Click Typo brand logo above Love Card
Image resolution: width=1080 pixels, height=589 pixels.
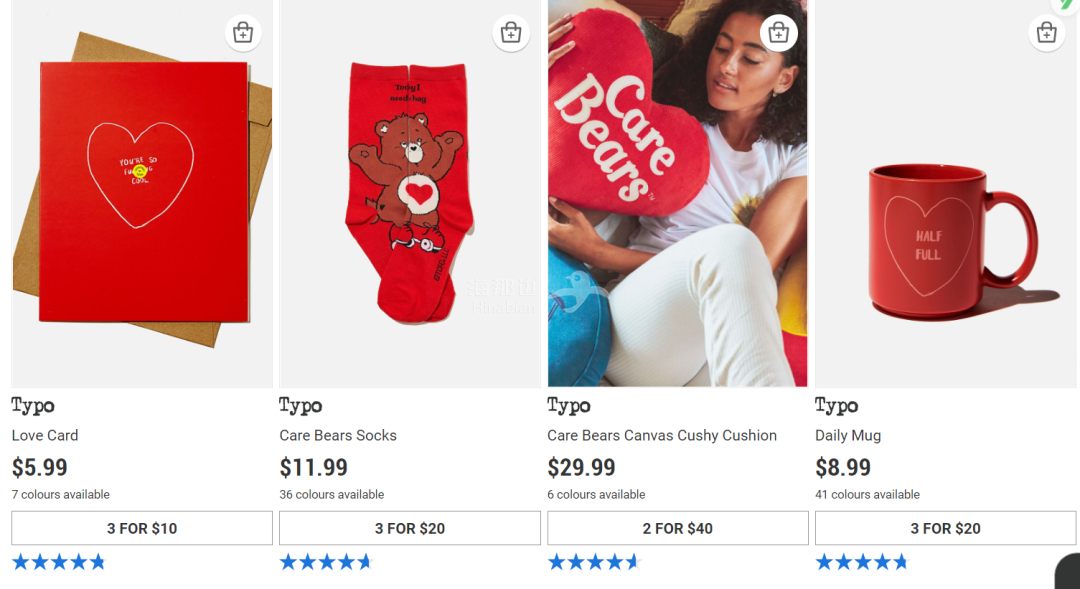[33, 406]
